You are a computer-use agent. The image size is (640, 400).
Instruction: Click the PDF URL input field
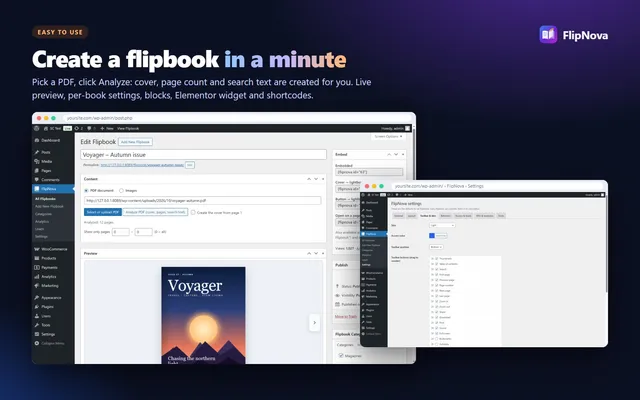[202, 201]
